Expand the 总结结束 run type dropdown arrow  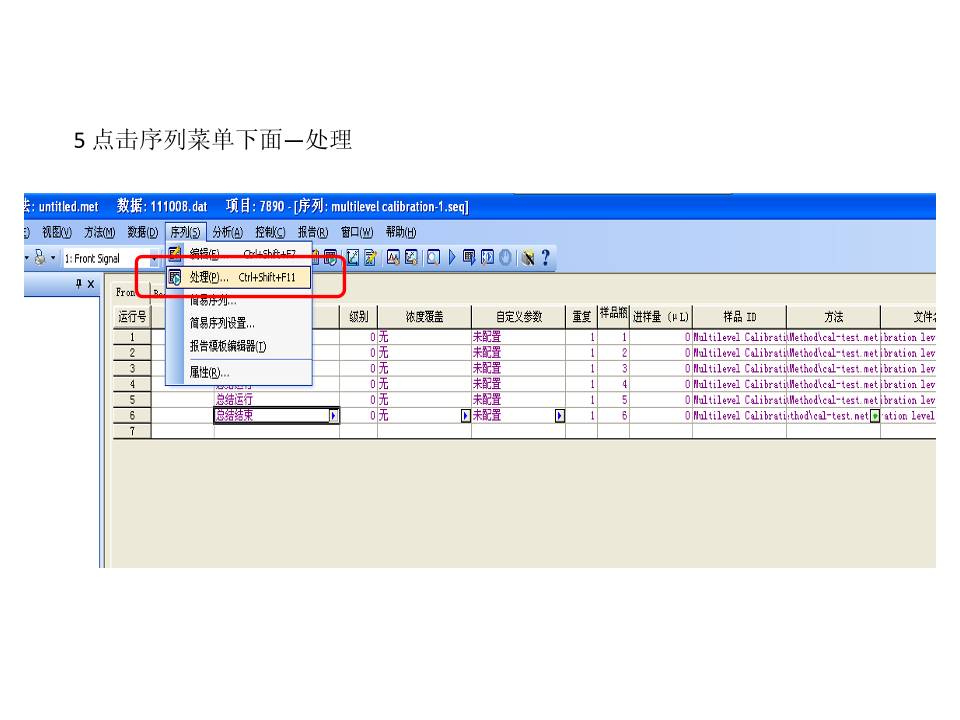334,416
